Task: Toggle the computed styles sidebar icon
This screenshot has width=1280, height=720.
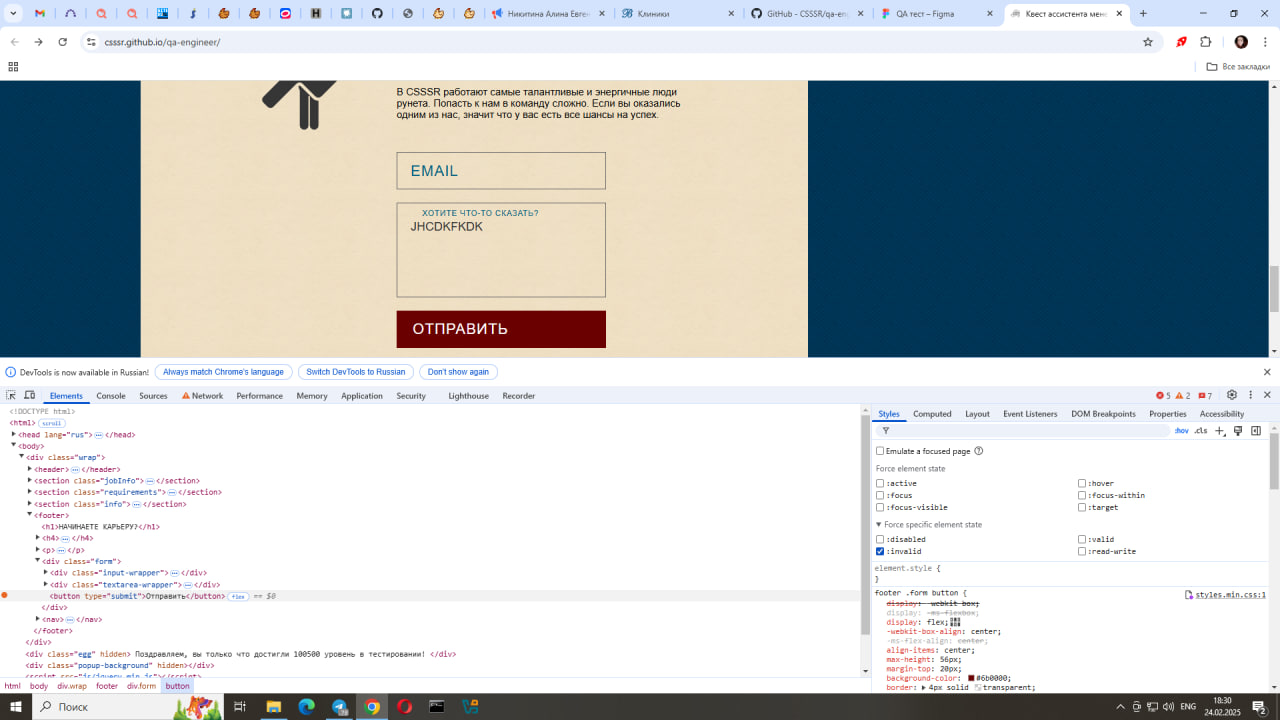Action: tap(1256, 431)
